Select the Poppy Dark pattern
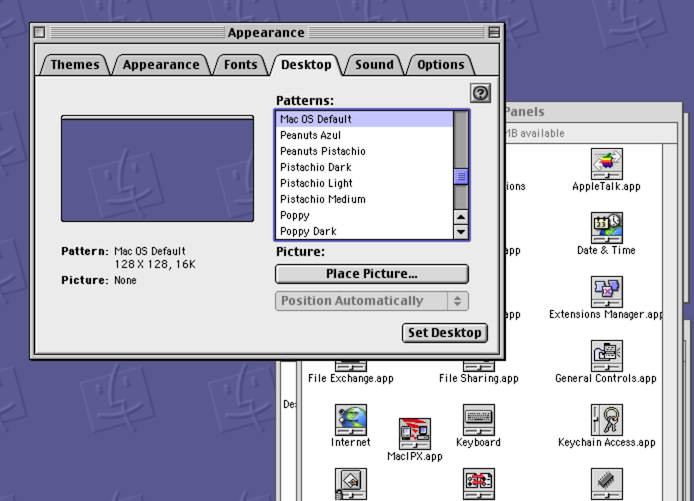 [364, 231]
